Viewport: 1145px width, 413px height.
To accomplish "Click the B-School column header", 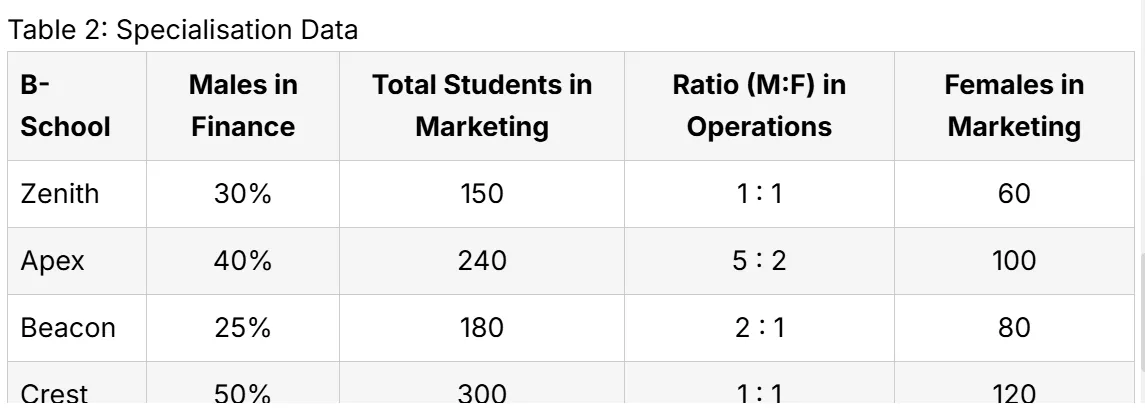I will click(65, 106).
